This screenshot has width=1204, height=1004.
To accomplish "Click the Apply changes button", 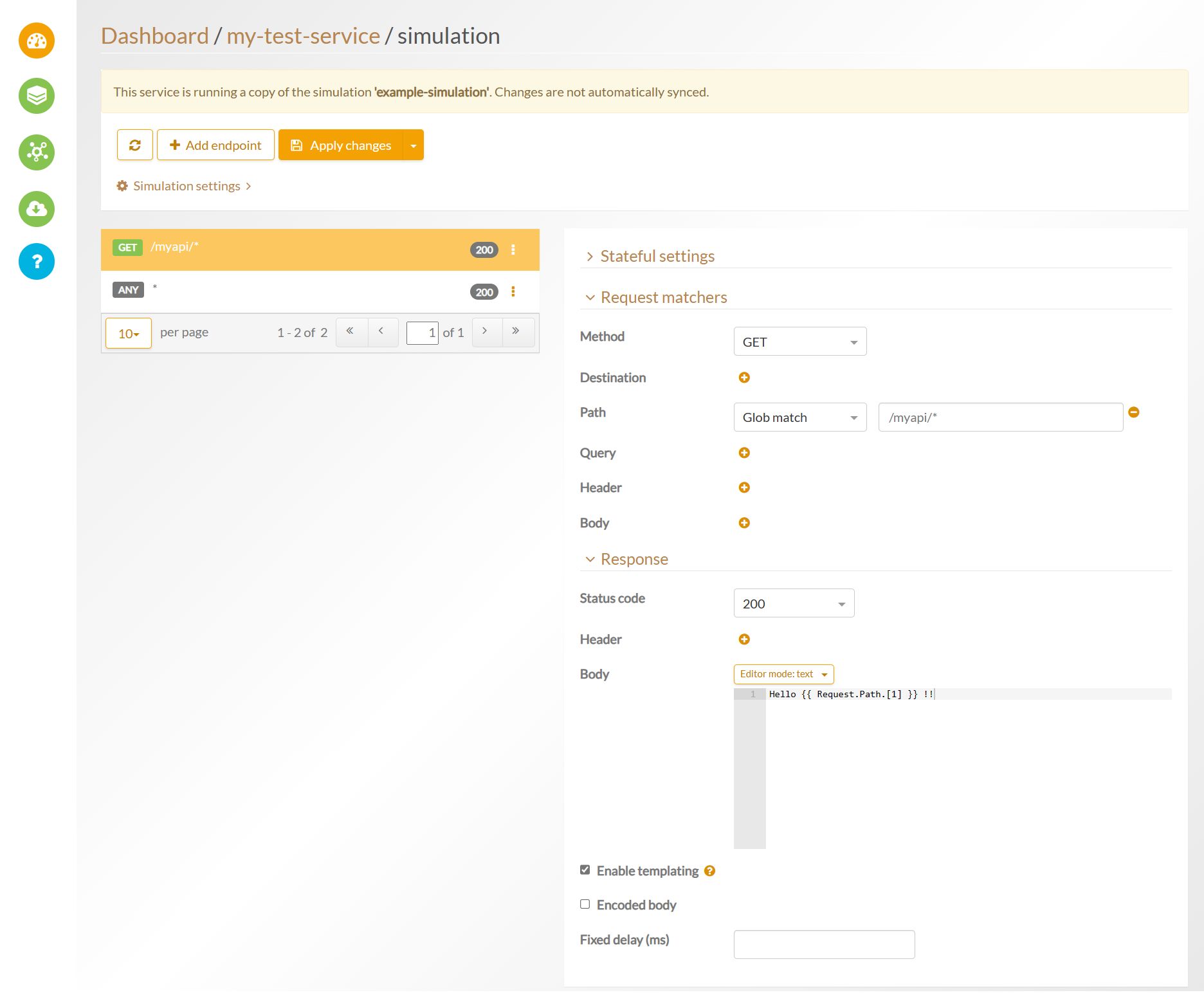I will pos(341,145).
